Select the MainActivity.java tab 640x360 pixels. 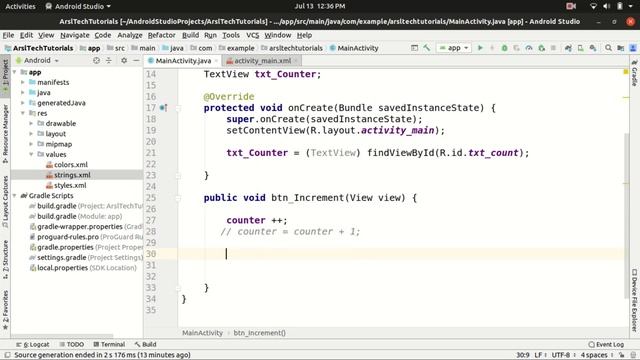coord(183,61)
